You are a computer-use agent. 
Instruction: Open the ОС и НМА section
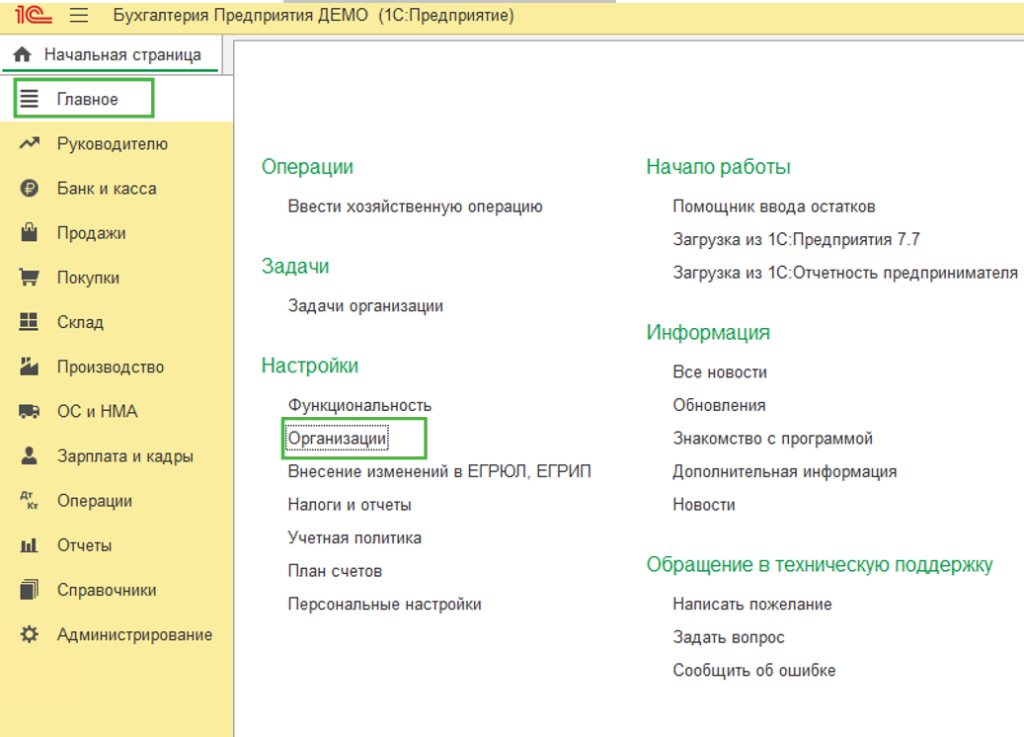[x=97, y=411]
